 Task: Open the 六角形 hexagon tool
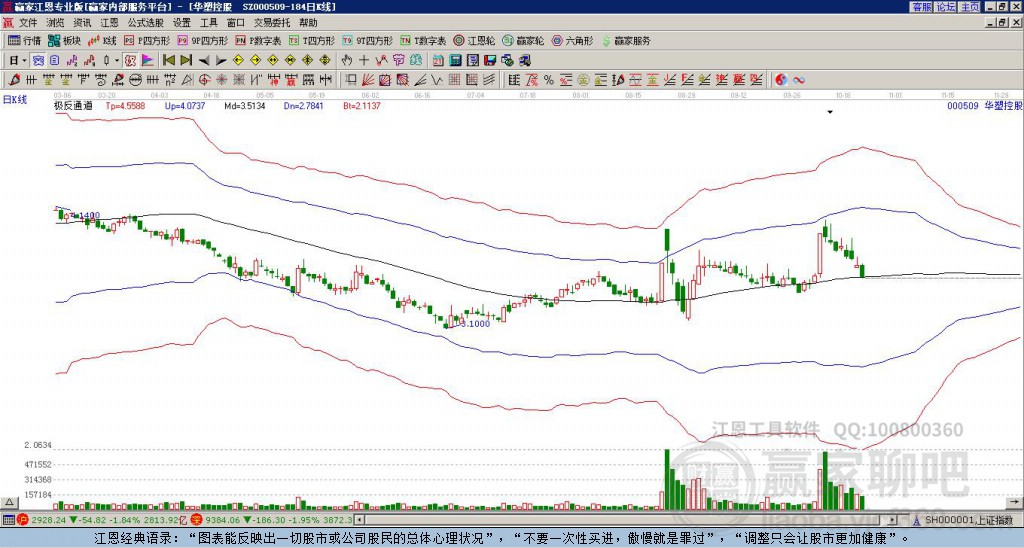point(572,40)
